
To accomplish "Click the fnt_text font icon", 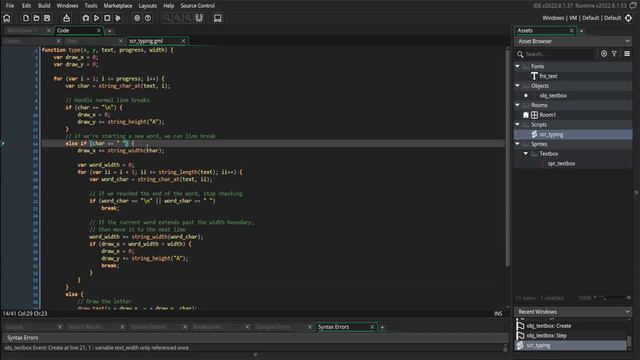I will [x=534, y=76].
